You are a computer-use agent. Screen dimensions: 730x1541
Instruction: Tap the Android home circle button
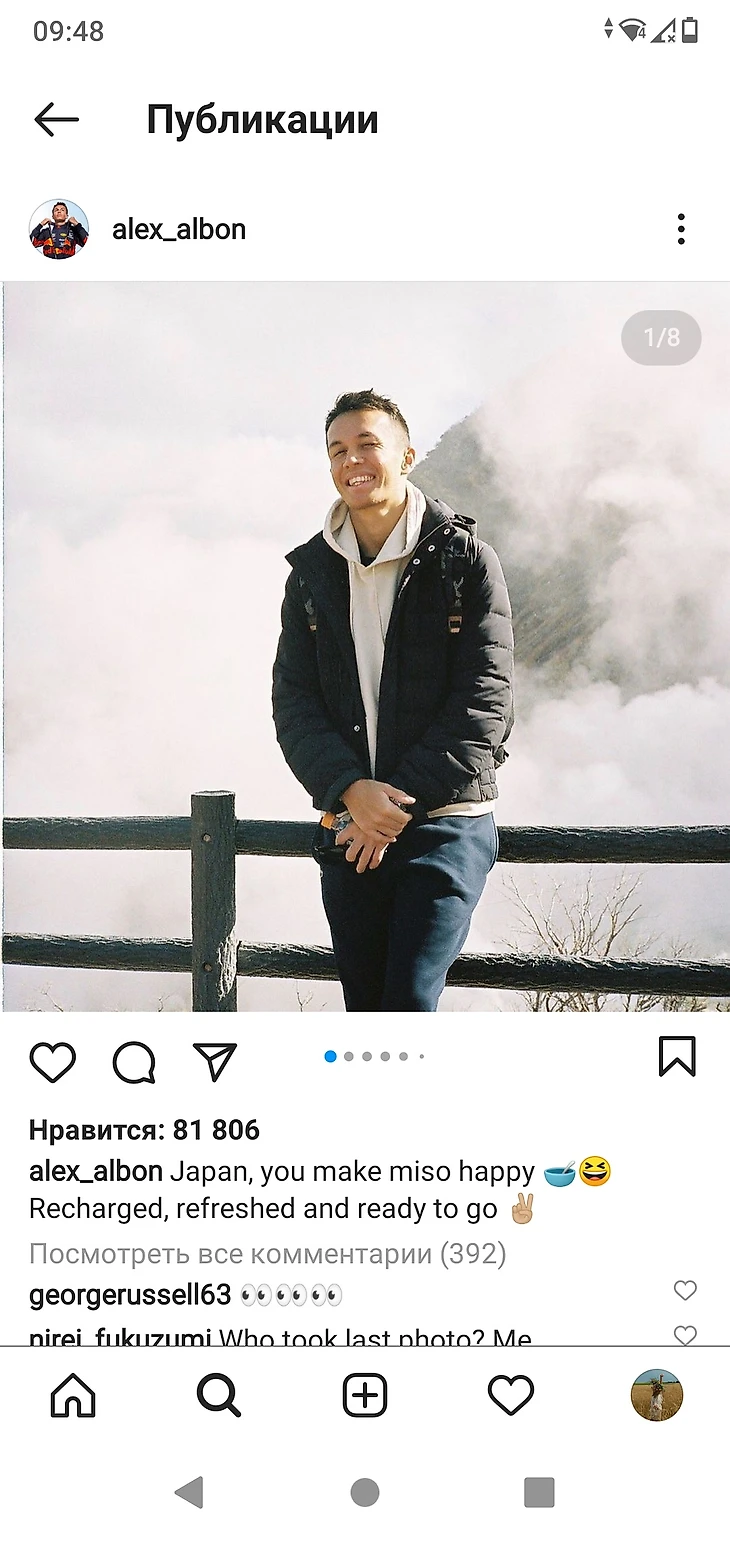[x=365, y=1493]
